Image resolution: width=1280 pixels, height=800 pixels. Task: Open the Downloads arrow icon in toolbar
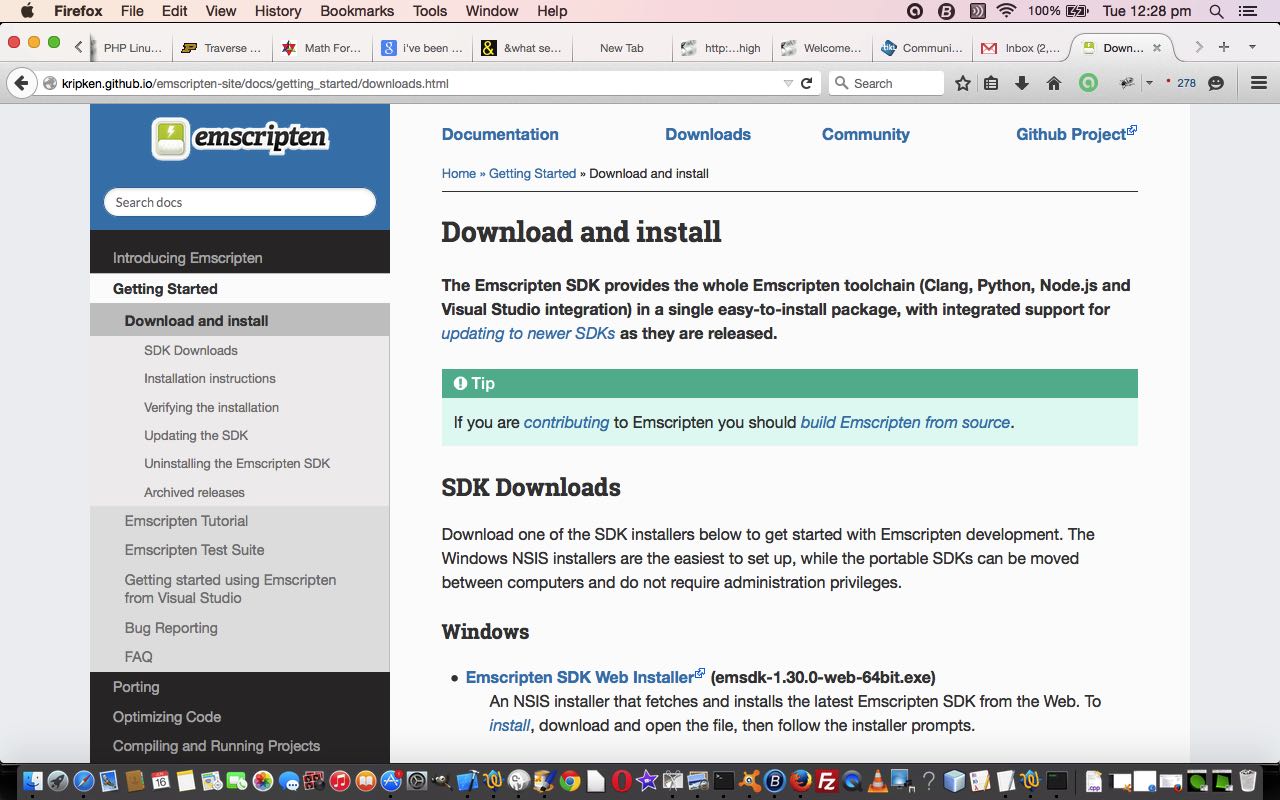point(1022,83)
